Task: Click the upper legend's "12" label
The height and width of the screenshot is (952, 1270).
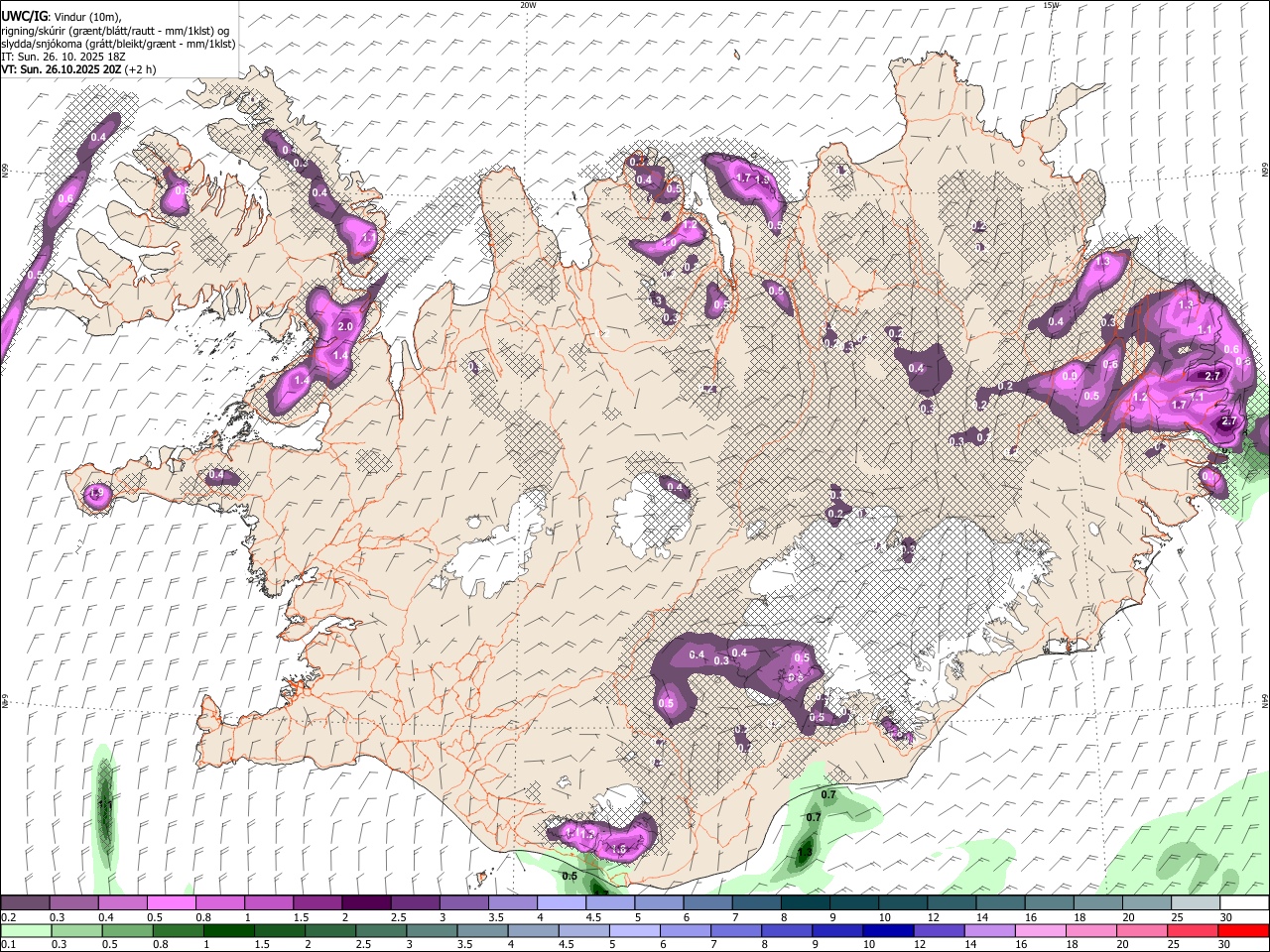Action: point(933,917)
